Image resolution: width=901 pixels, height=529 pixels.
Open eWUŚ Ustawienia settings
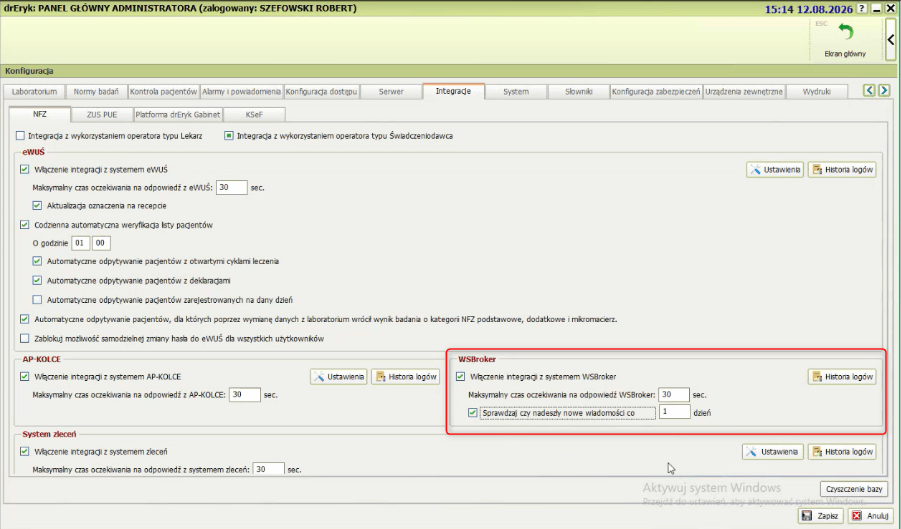775,169
